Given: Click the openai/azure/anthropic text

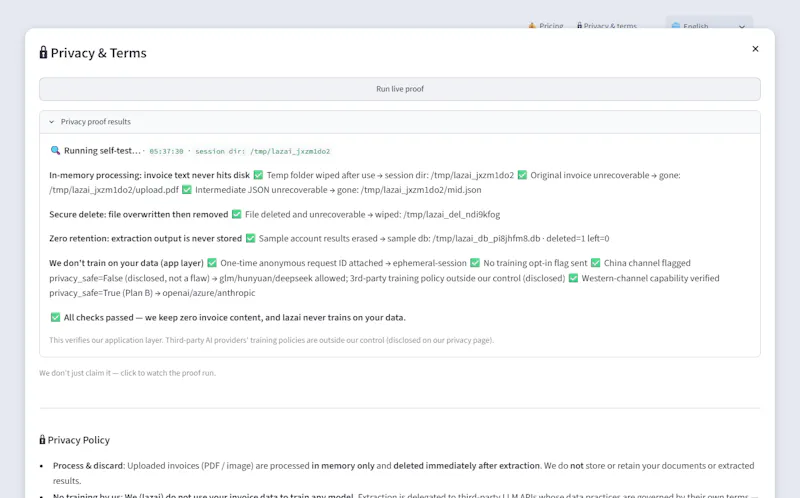Looking at the screenshot, I should click(x=209, y=293).
